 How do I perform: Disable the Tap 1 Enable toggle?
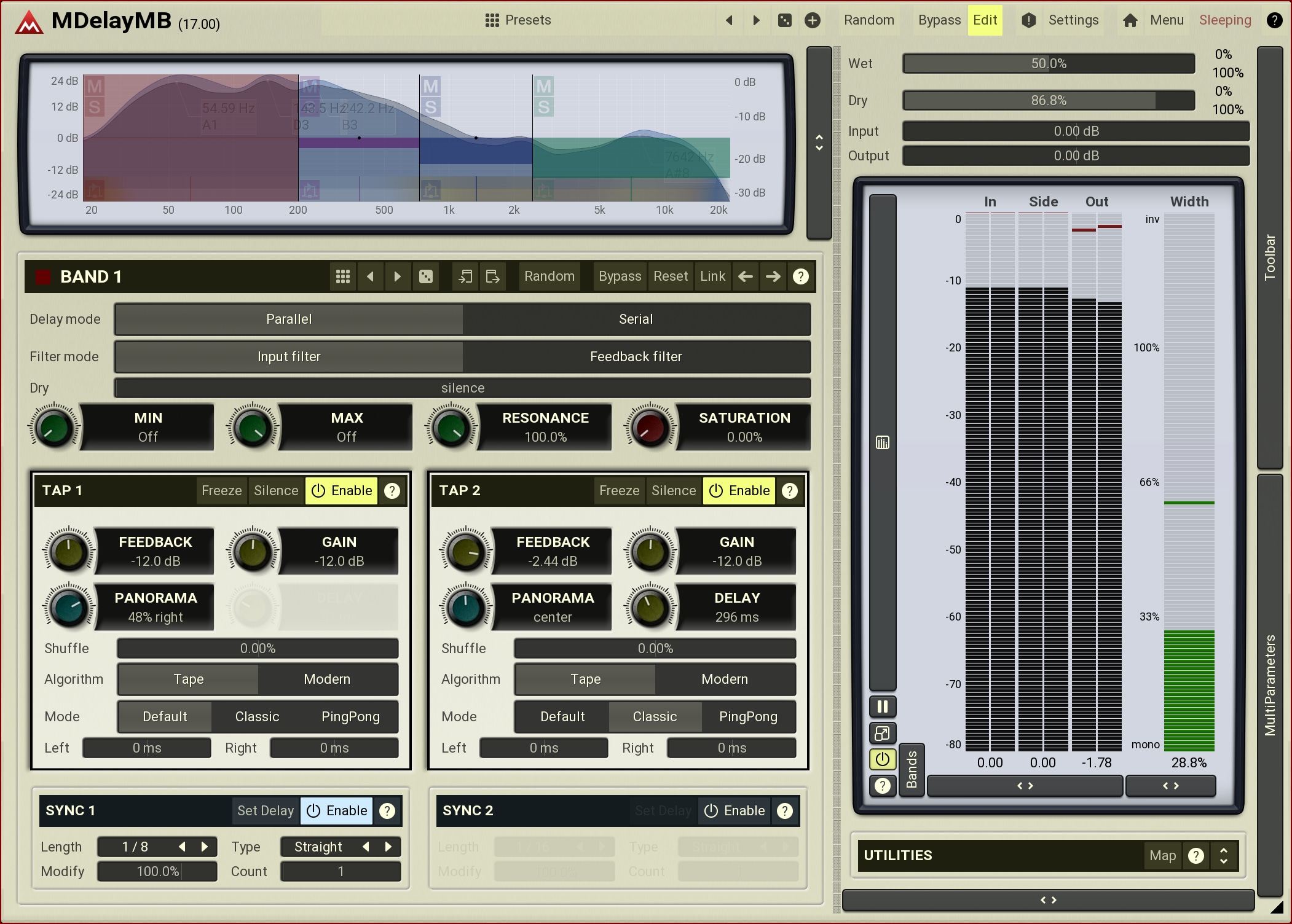pyautogui.click(x=342, y=491)
